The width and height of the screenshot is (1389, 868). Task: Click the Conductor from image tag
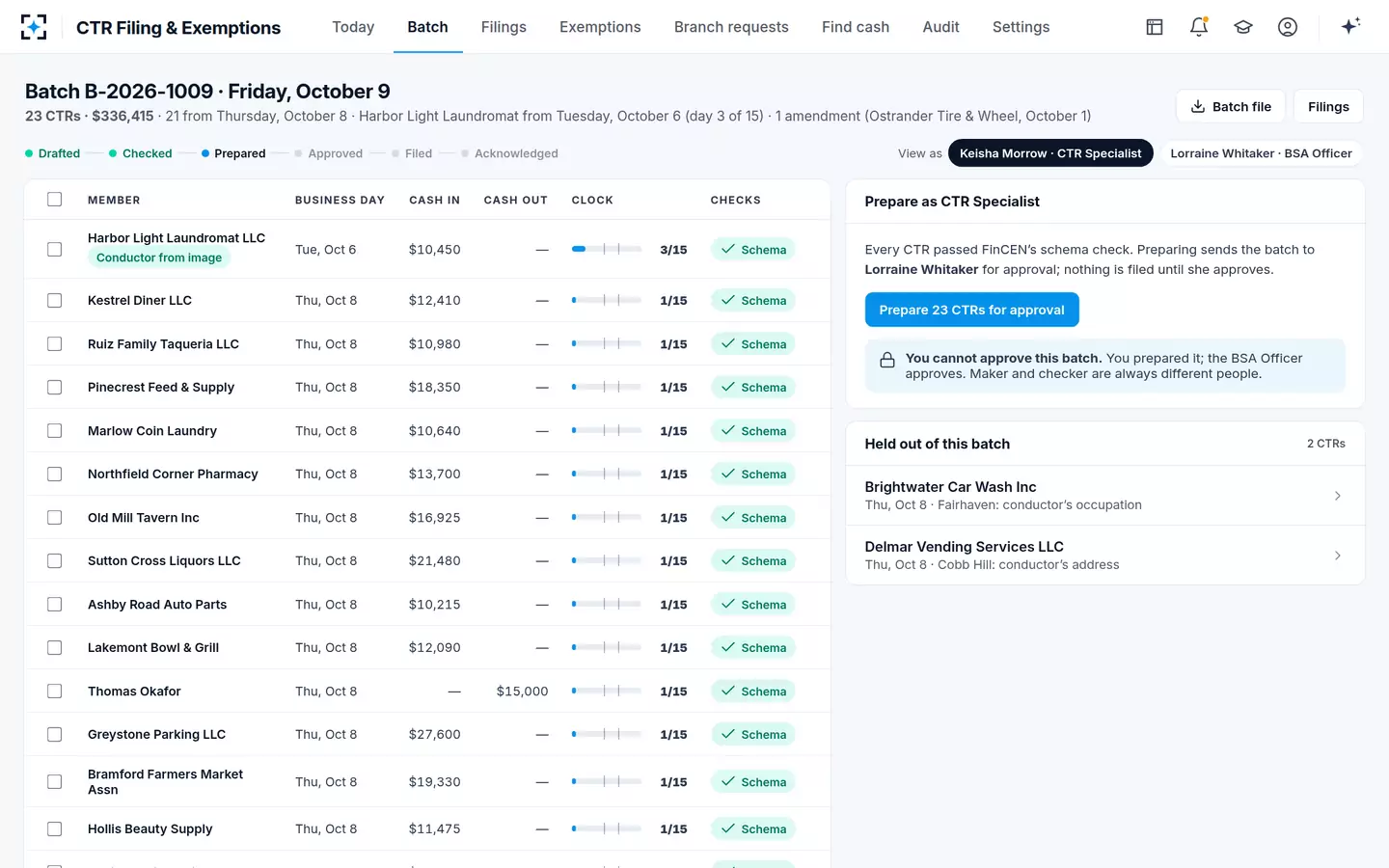coord(159,258)
